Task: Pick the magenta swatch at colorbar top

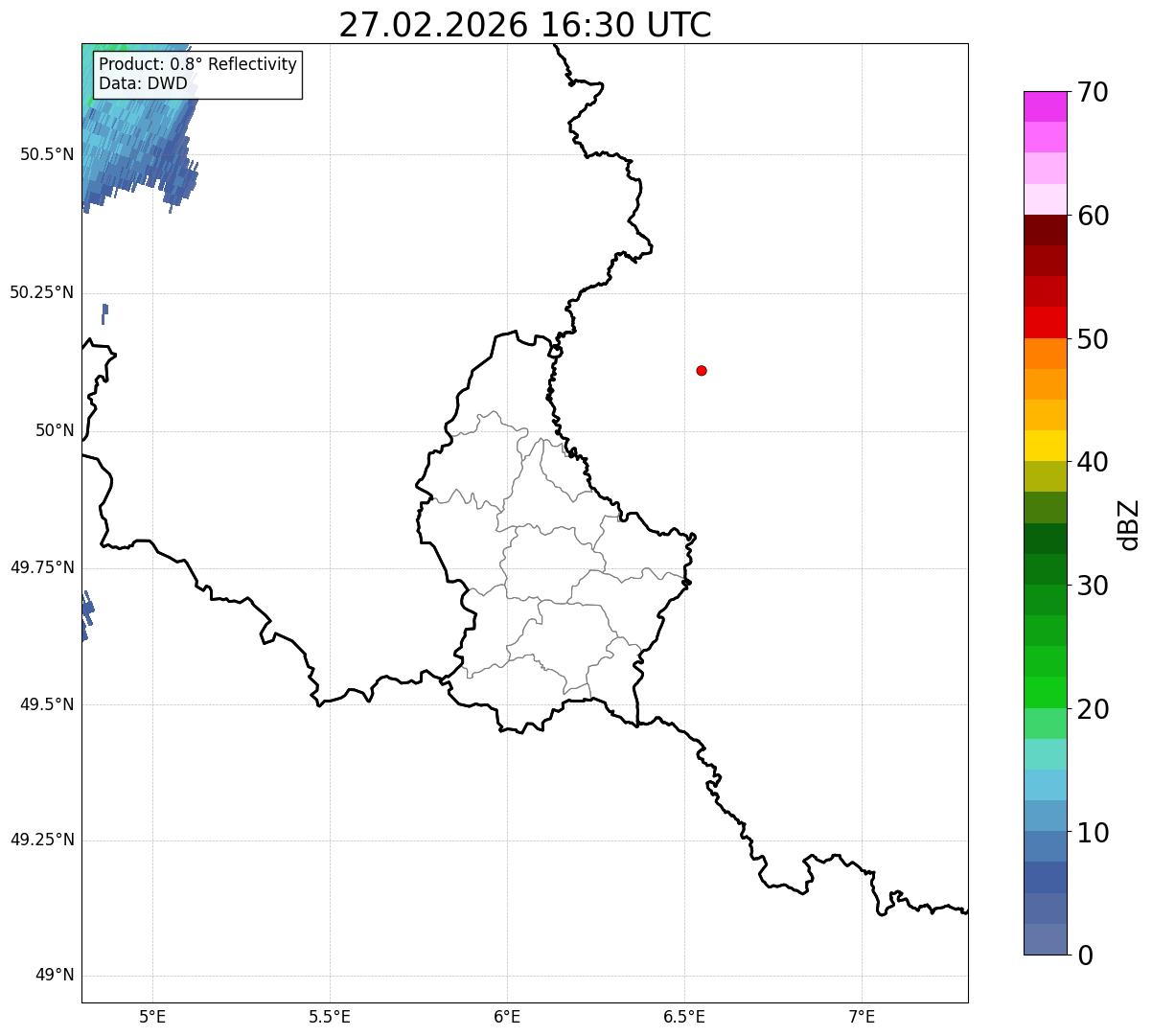Action: [1045, 106]
